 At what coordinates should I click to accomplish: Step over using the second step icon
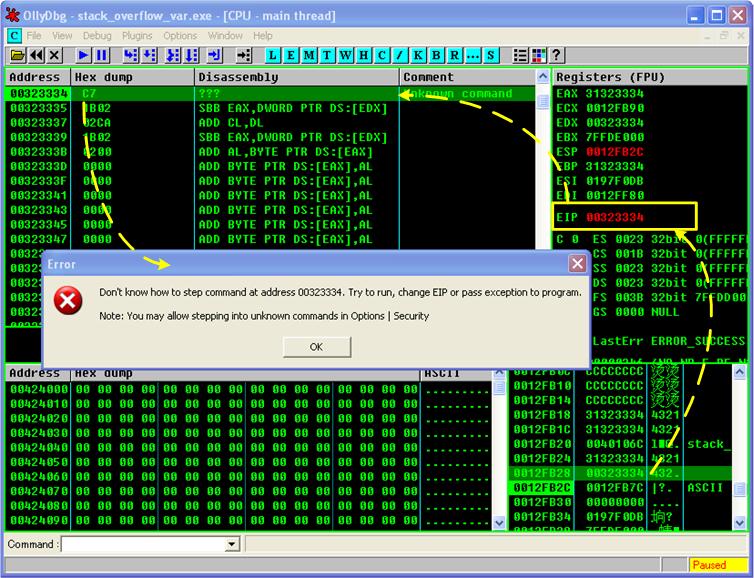point(149,55)
